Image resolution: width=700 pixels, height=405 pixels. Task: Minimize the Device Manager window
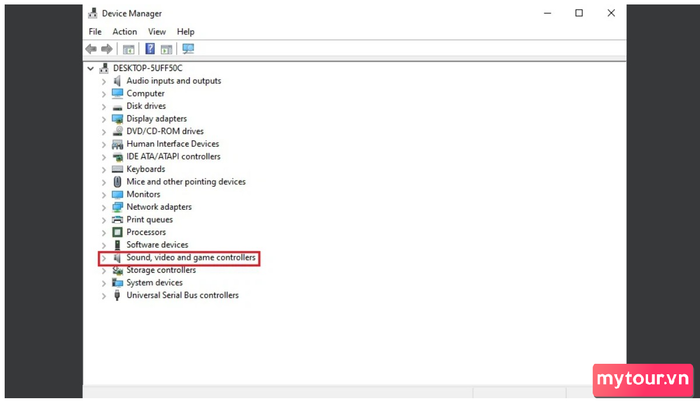tap(547, 13)
